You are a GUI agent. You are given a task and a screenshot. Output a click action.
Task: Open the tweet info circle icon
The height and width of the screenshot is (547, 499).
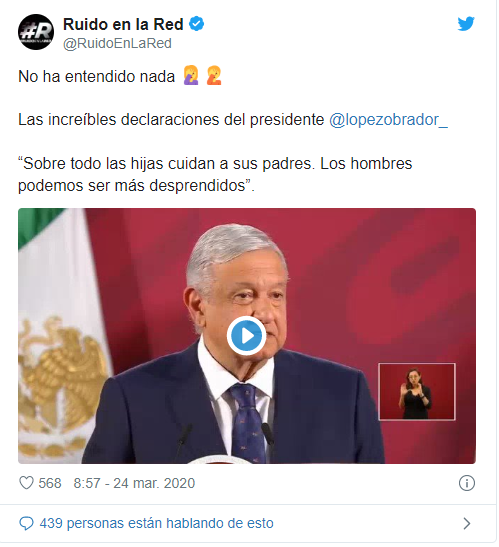467,483
